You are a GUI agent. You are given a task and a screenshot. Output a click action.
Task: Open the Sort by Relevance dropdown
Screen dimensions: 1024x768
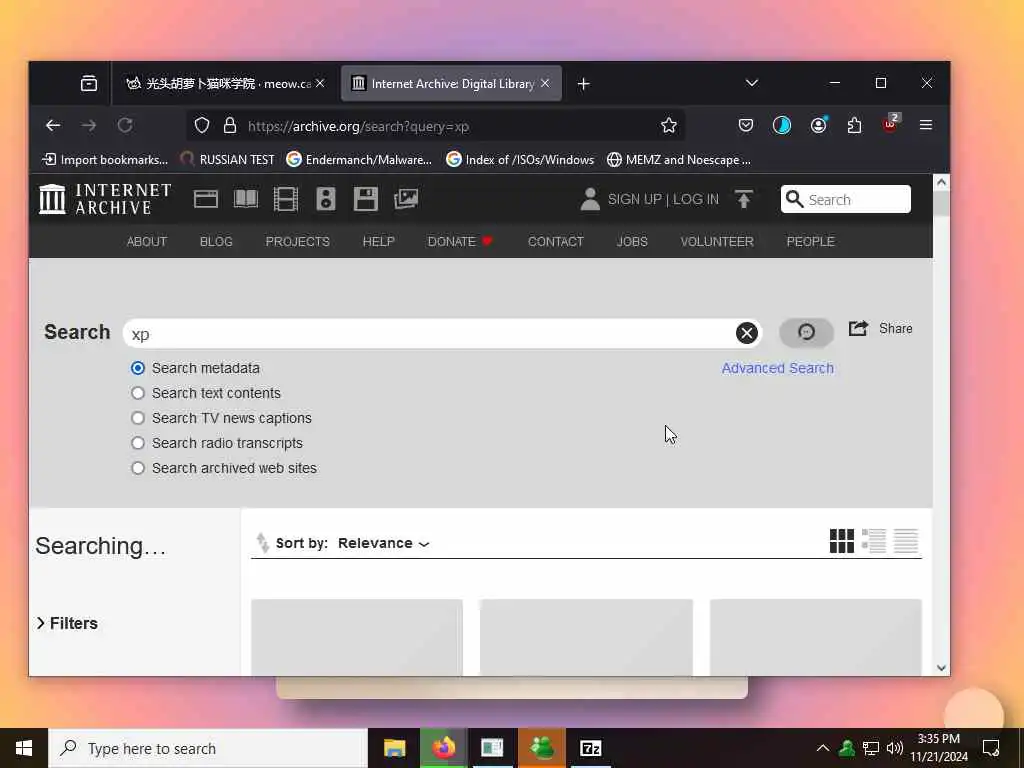383,543
